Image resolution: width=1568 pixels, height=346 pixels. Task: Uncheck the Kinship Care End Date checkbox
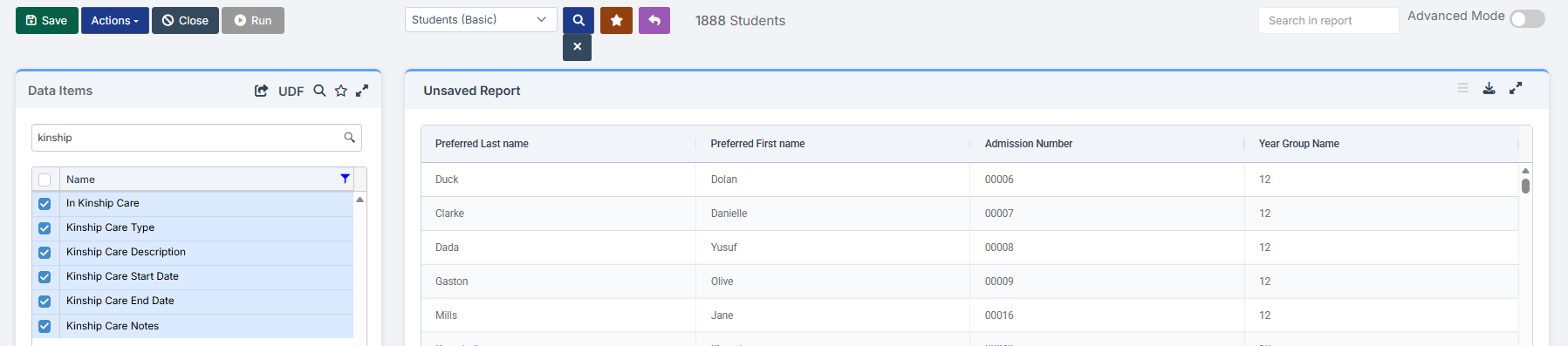(45, 302)
